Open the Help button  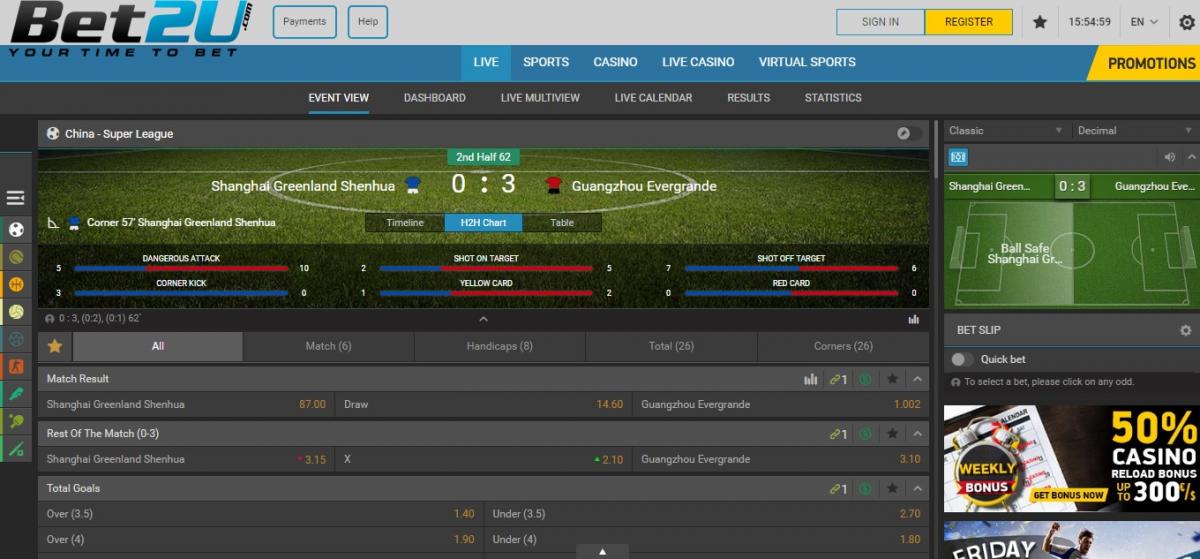click(x=368, y=22)
